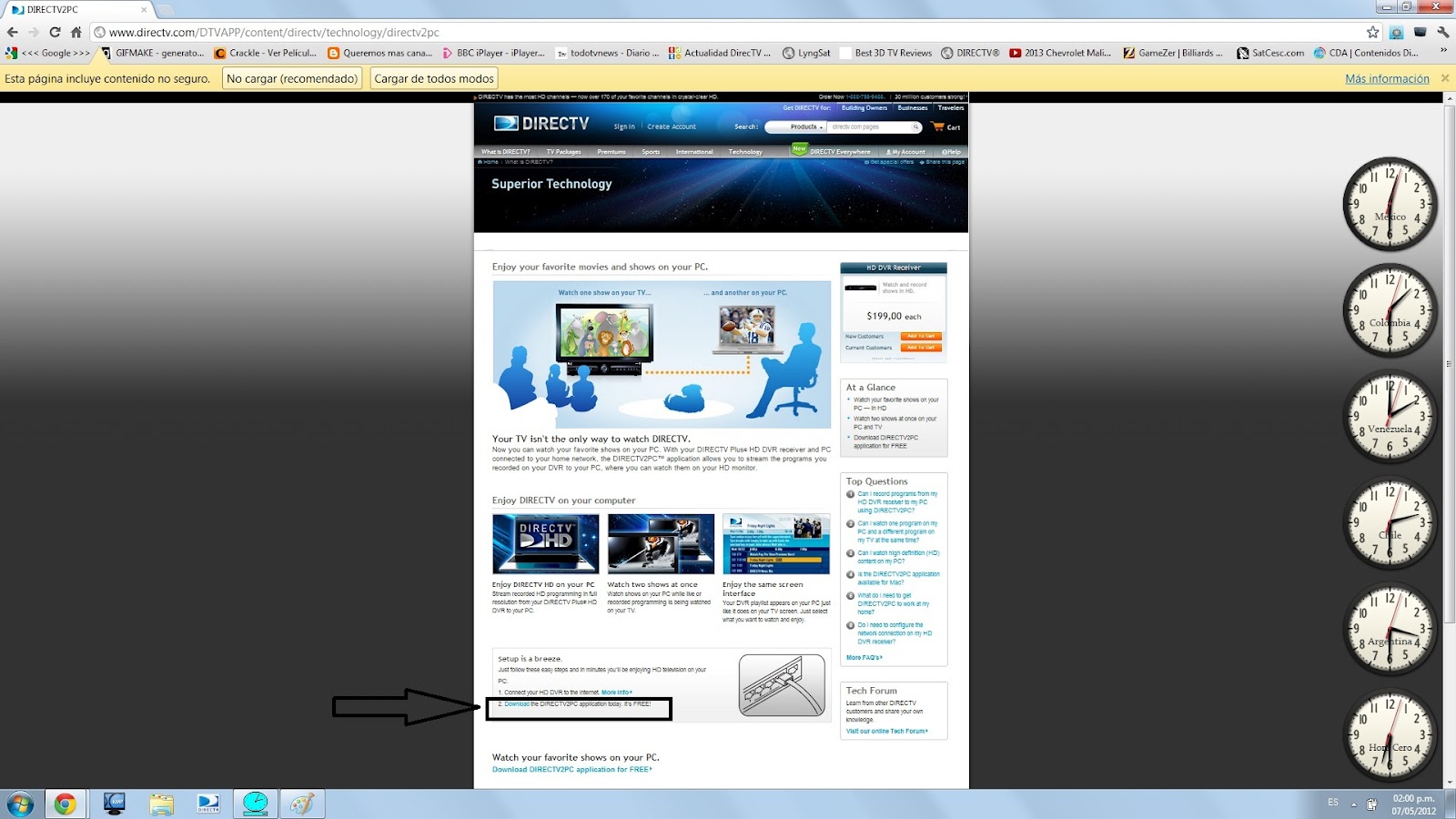Viewport: 1456px width, 819px height.
Task: Click Add To Cart for New Customers
Action: tap(921, 336)
